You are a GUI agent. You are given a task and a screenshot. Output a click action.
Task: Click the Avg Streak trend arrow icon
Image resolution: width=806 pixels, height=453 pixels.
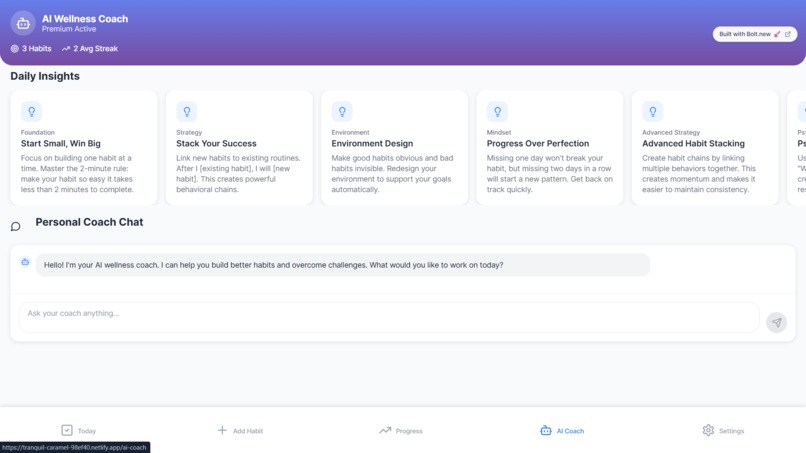click(x=66, y=48)
